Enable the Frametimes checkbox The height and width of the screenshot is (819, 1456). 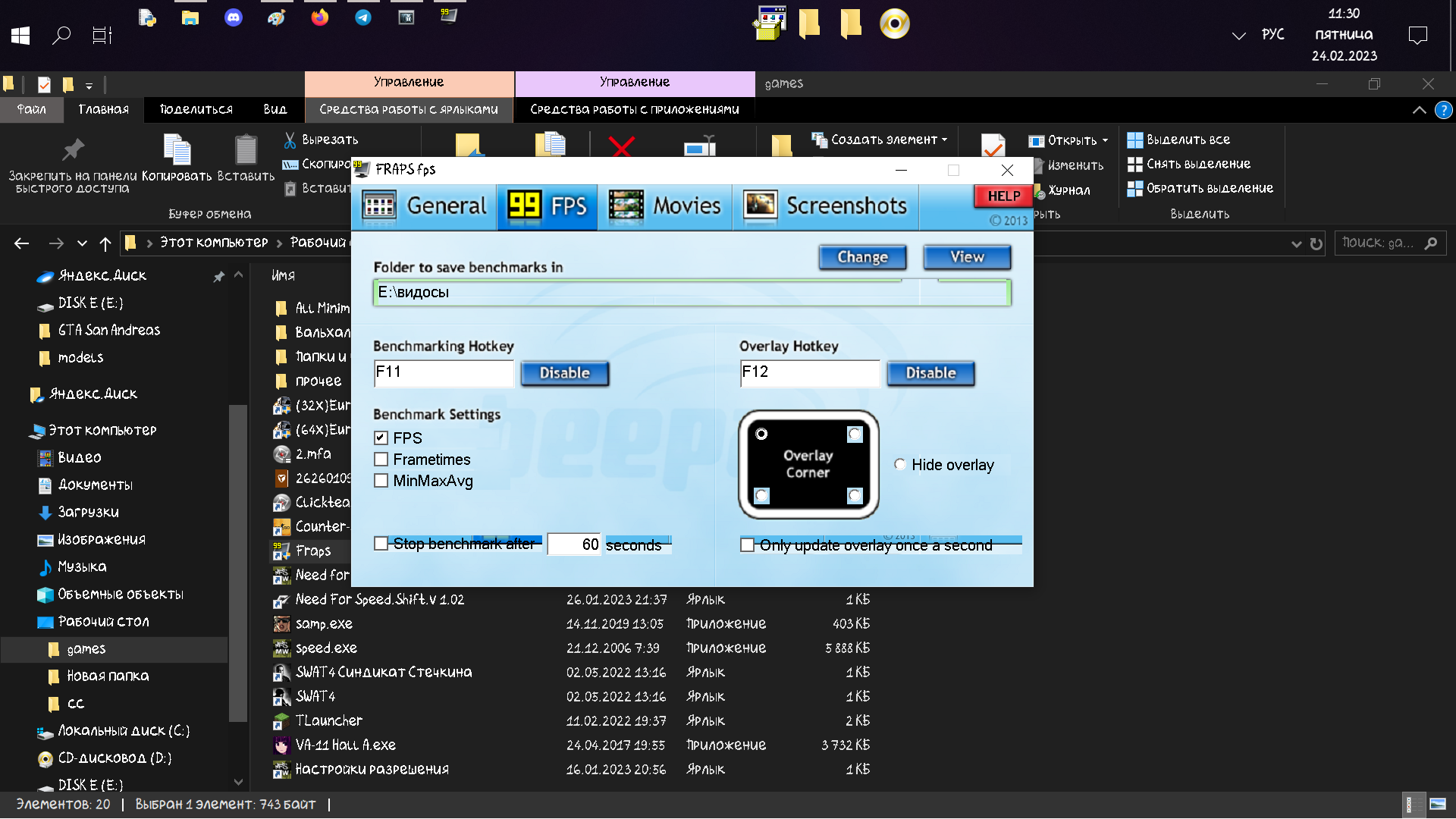(x=381, y=460)
